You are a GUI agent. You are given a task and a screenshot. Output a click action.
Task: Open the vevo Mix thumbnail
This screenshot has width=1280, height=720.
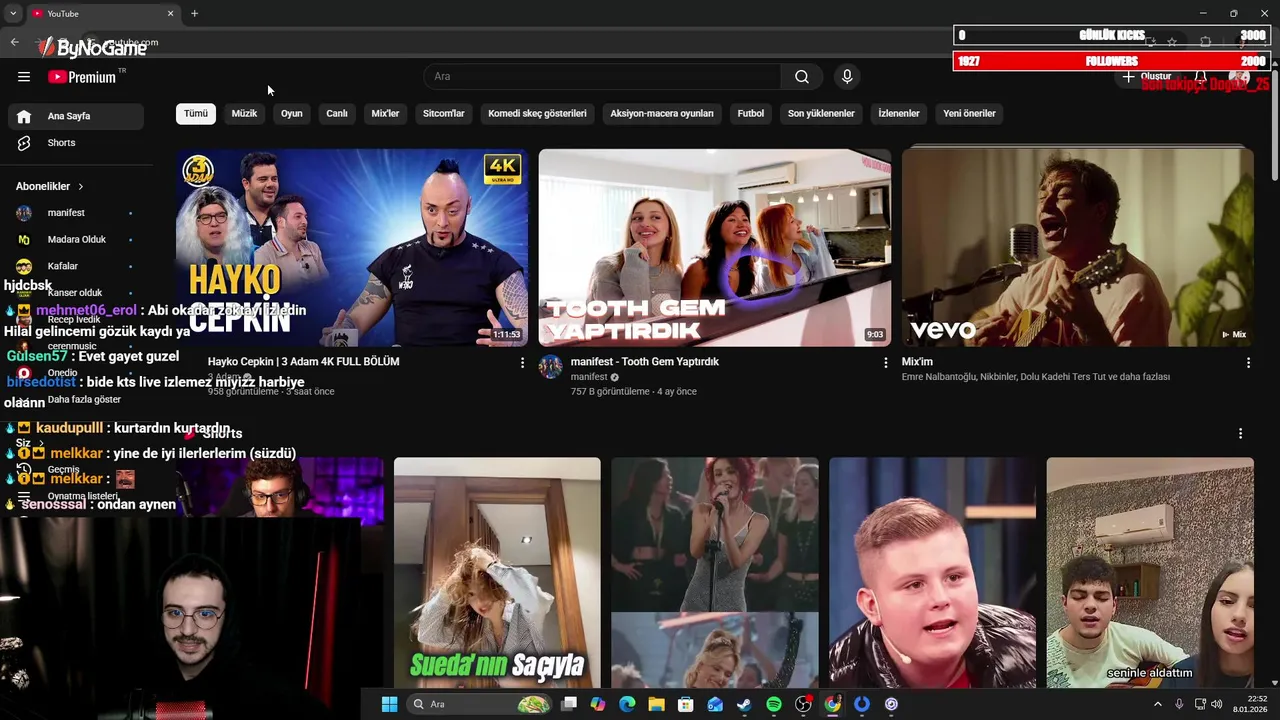tap(1077, 248)
